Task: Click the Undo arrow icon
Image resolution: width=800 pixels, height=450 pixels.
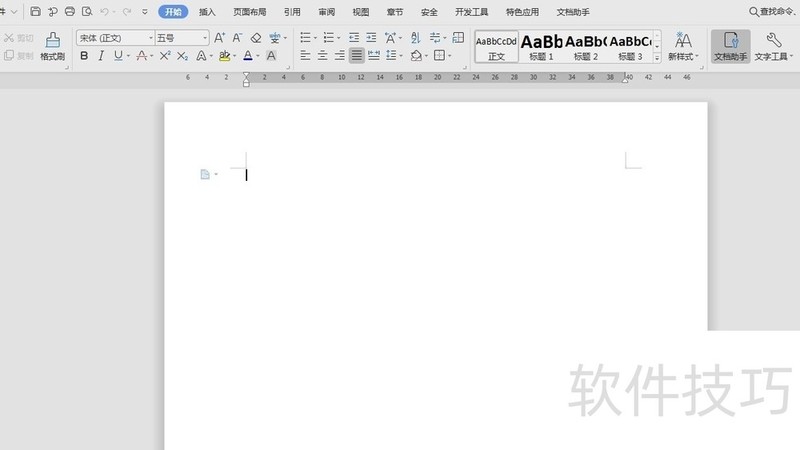Action: [104, 11]
